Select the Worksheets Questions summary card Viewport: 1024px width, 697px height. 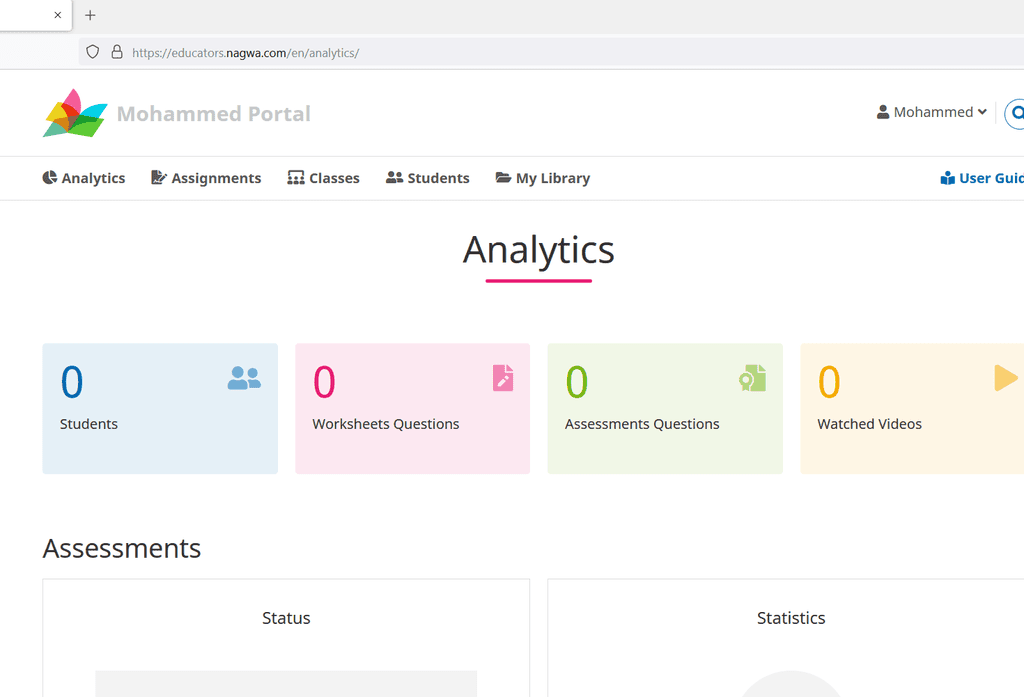pyautogui.click(x=412, y=408)
